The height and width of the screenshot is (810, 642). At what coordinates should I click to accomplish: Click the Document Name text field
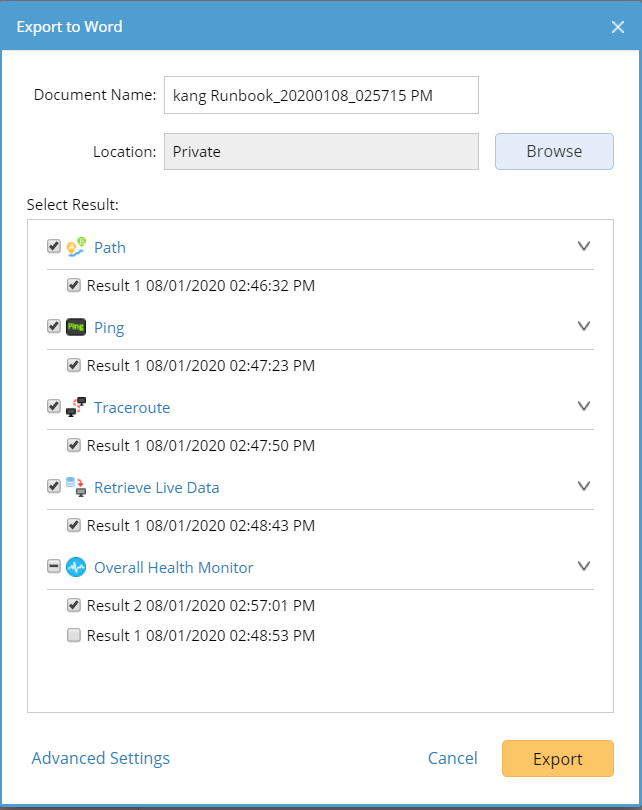[x=321, y=95]
